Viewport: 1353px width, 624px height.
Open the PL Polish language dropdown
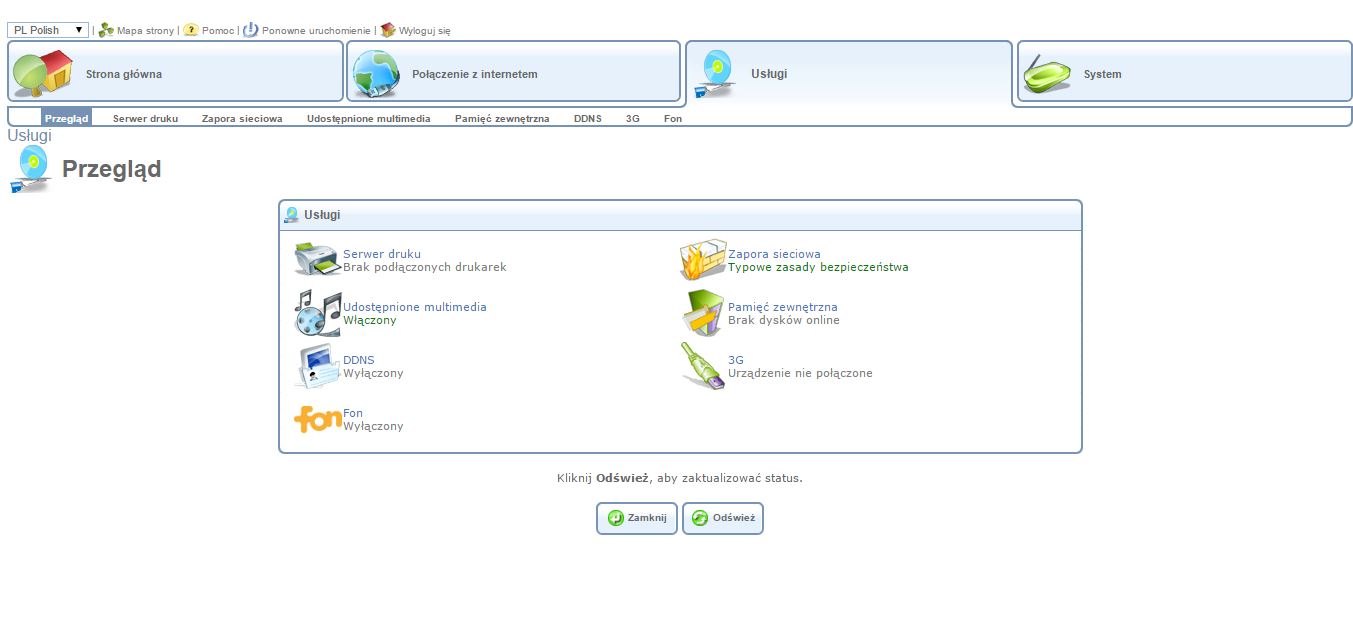tap(48, 30)
